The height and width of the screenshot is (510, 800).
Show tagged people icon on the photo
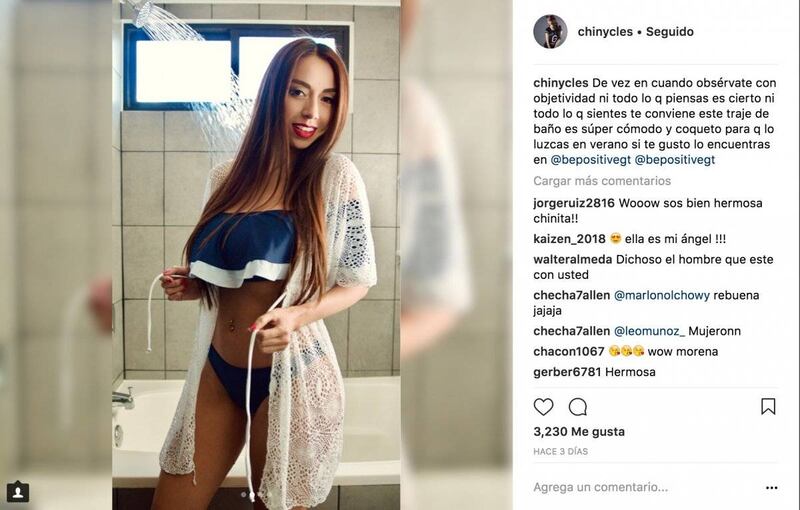[18, 492]
